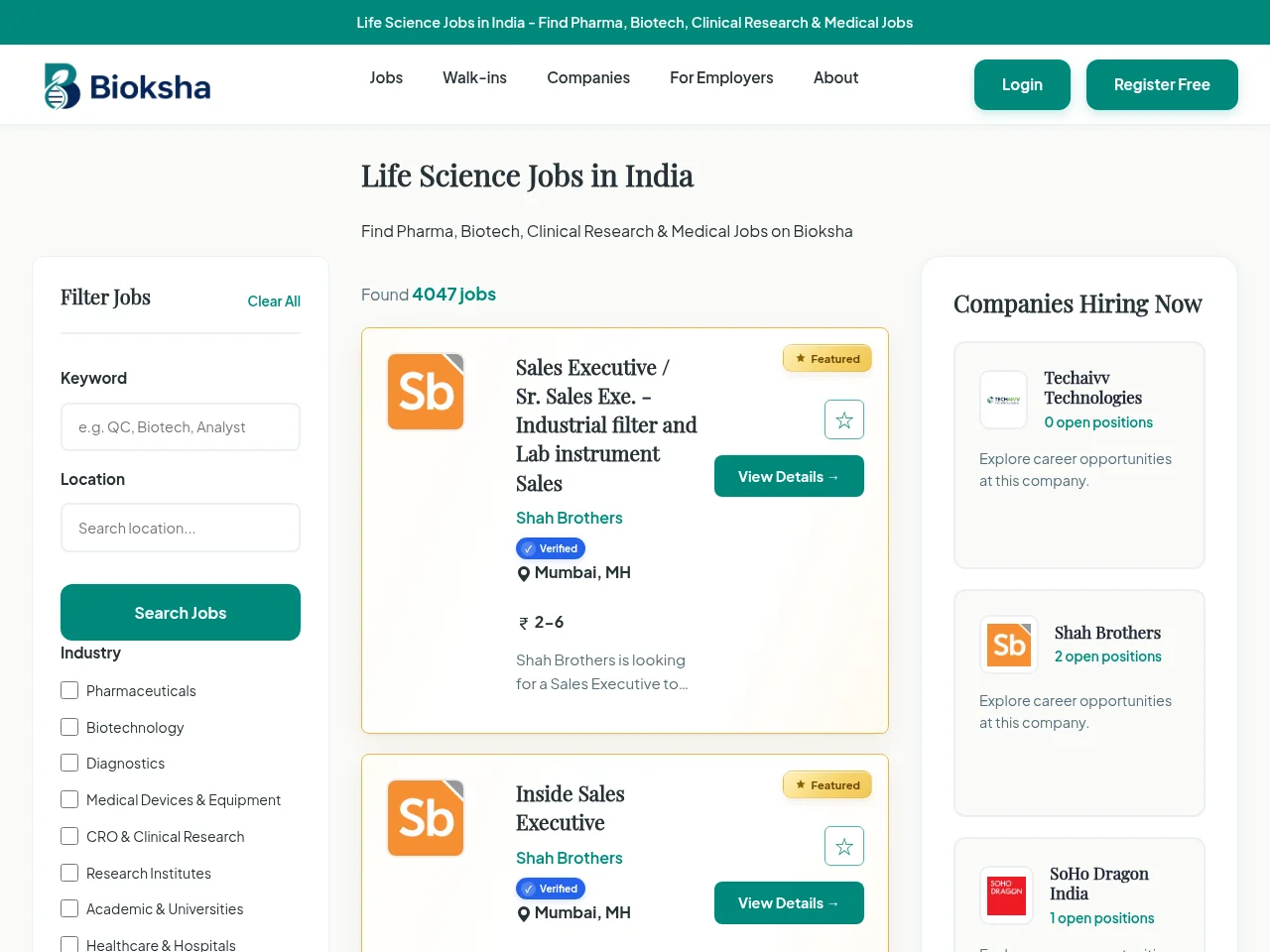Click Verified badge on Sales Executive job
Screen dimensions: 1270x952
tap(551, 548)
